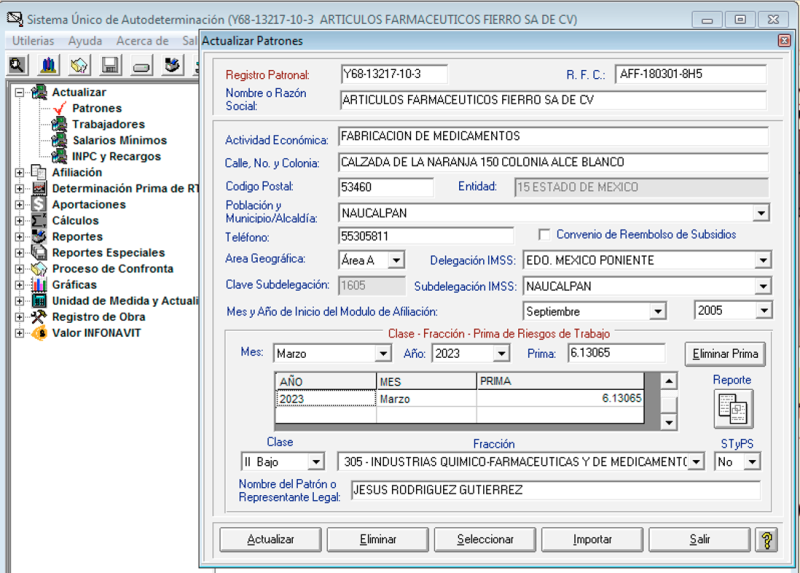
Task: Click the Registro de Obra hammer icon
Action: (x=39, y=316)
